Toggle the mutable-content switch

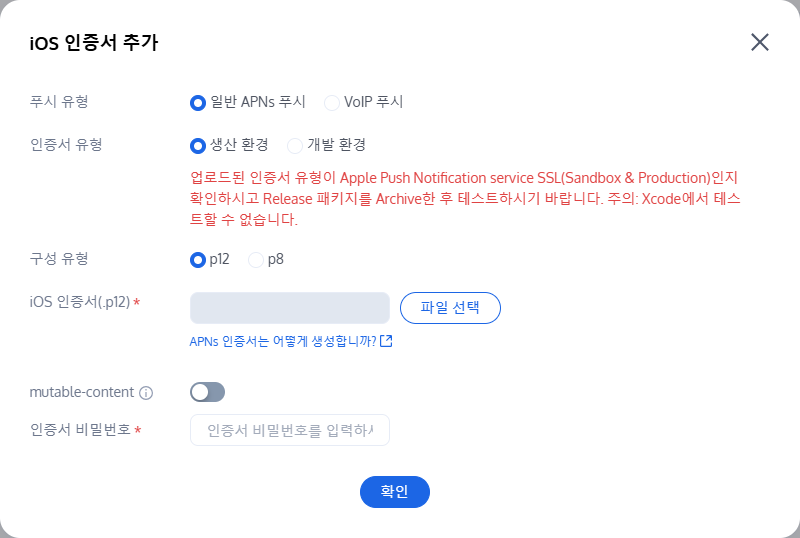[x=207, y=392]
